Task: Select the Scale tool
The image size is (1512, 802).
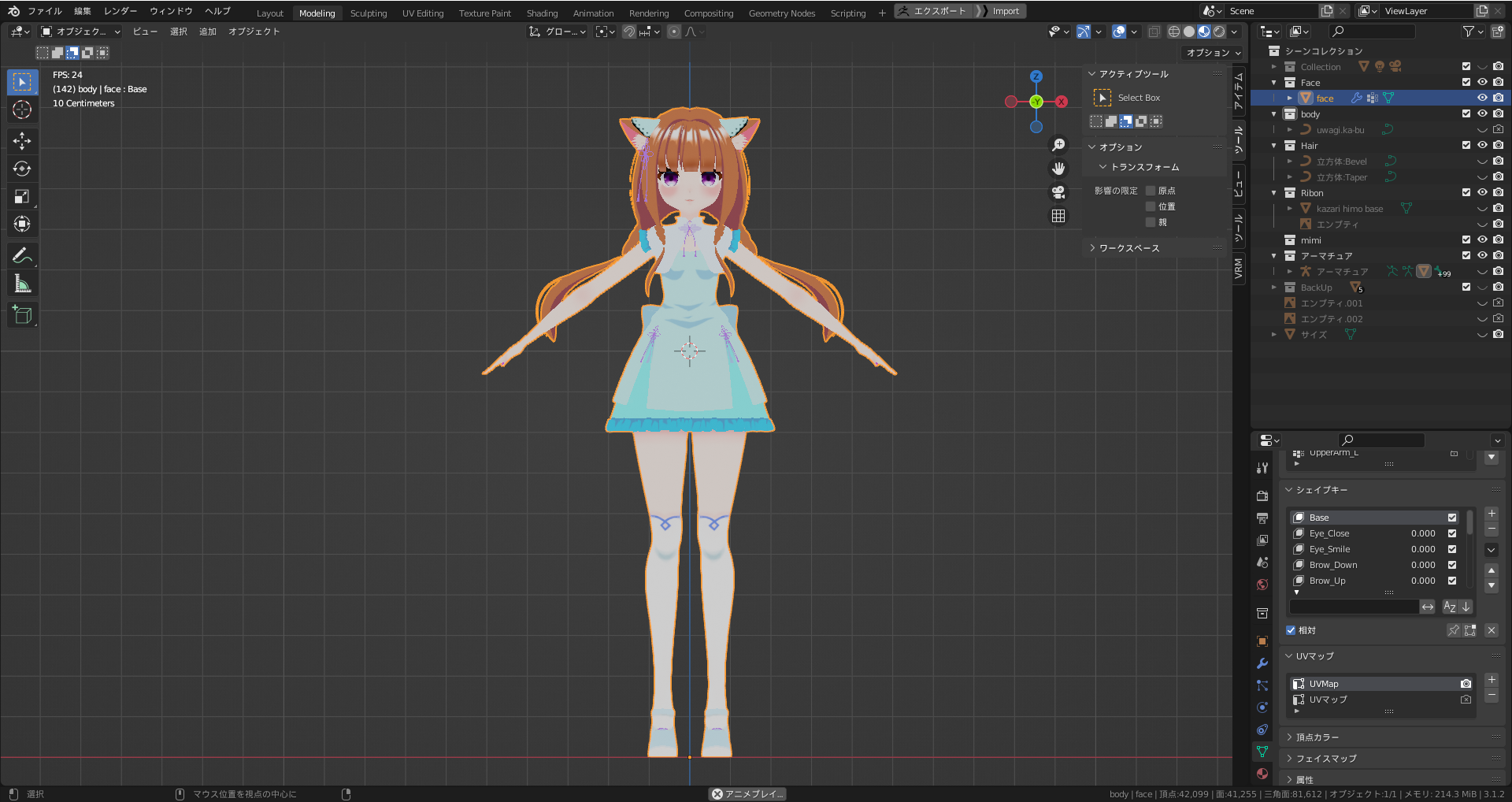Action: (x=22, y=196)
